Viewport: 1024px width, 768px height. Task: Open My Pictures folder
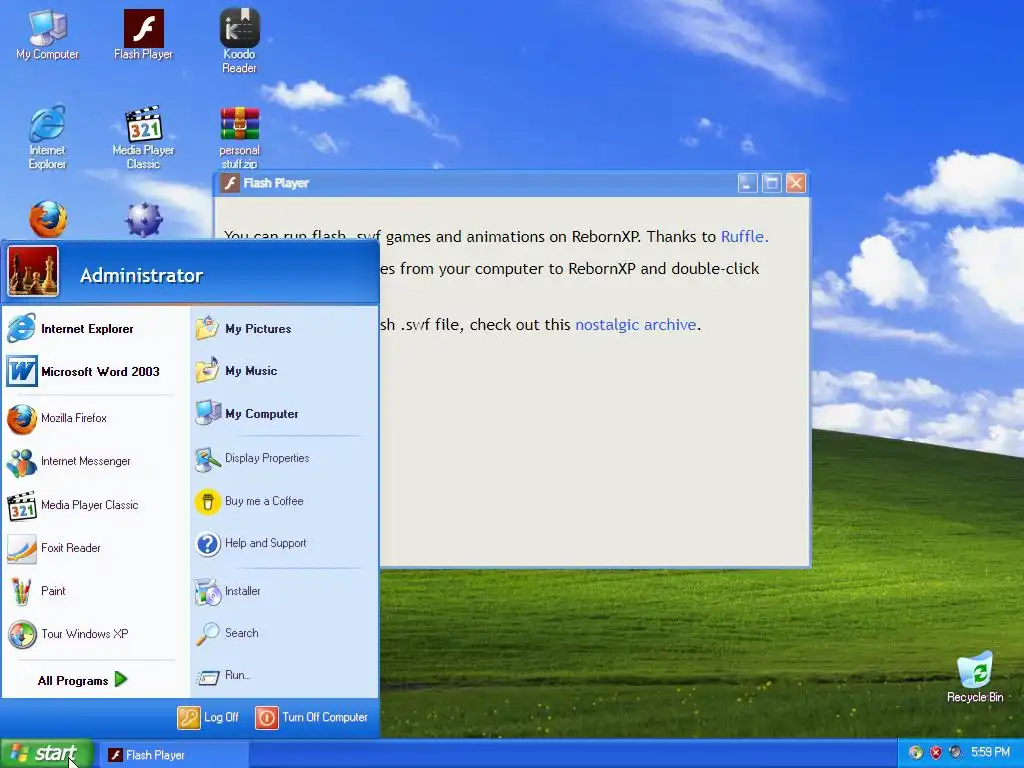click(283, 328)
